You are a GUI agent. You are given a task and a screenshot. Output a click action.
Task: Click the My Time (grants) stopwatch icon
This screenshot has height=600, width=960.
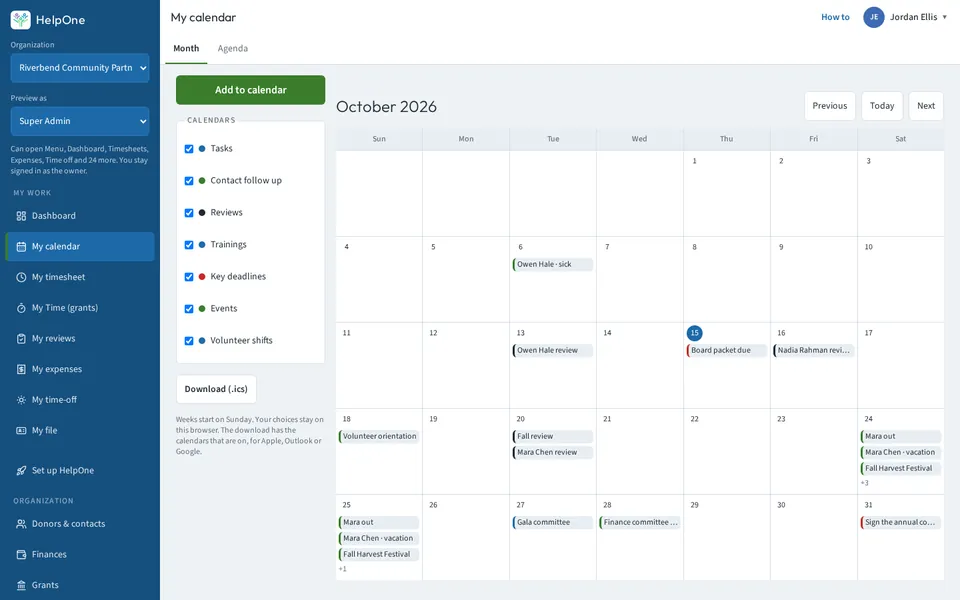click(x=21, y=307)
